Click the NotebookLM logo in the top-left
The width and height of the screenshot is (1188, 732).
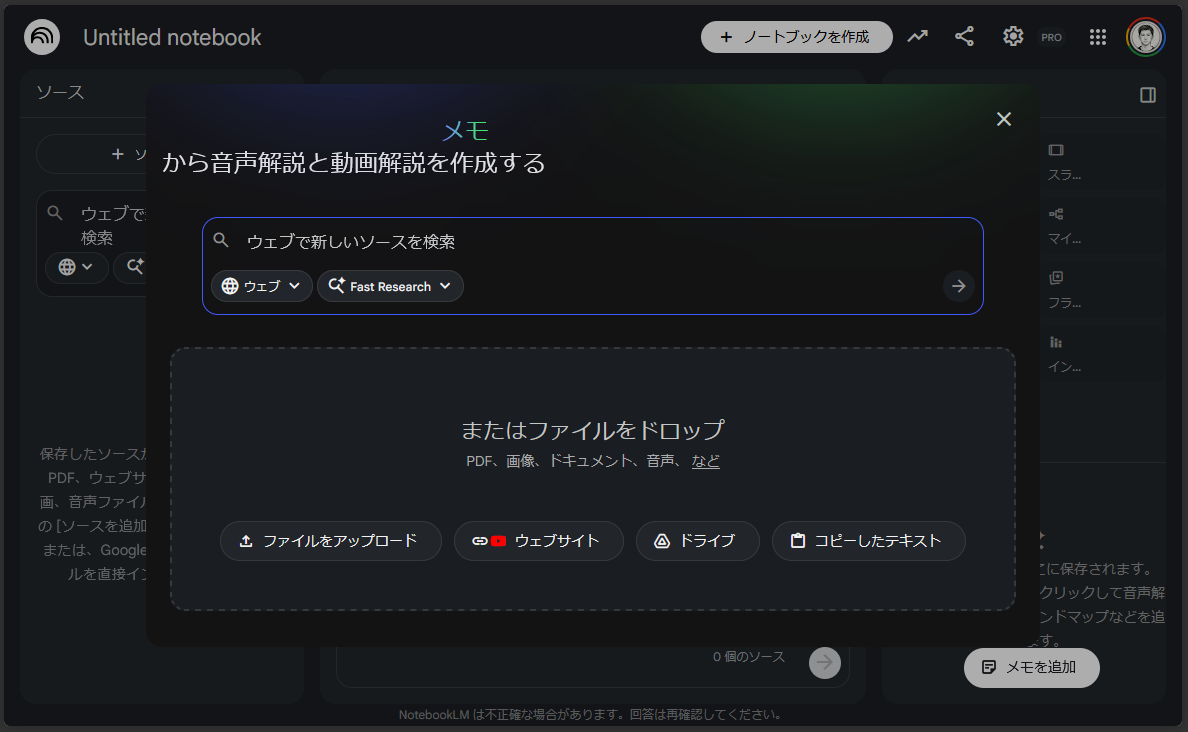point(40,36)
